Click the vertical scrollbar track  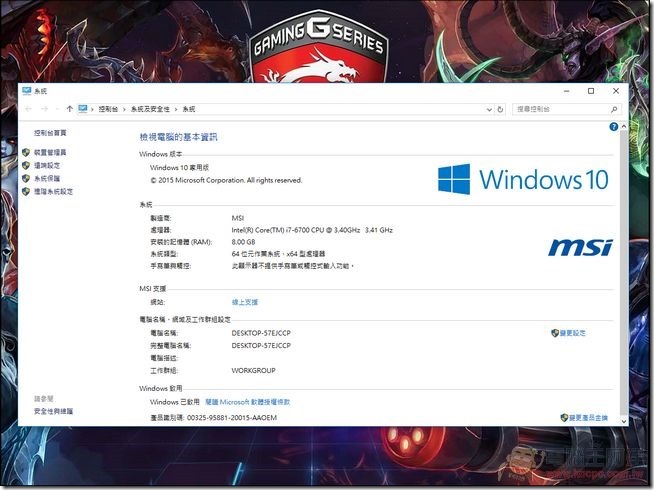click(x=624, y=271)
